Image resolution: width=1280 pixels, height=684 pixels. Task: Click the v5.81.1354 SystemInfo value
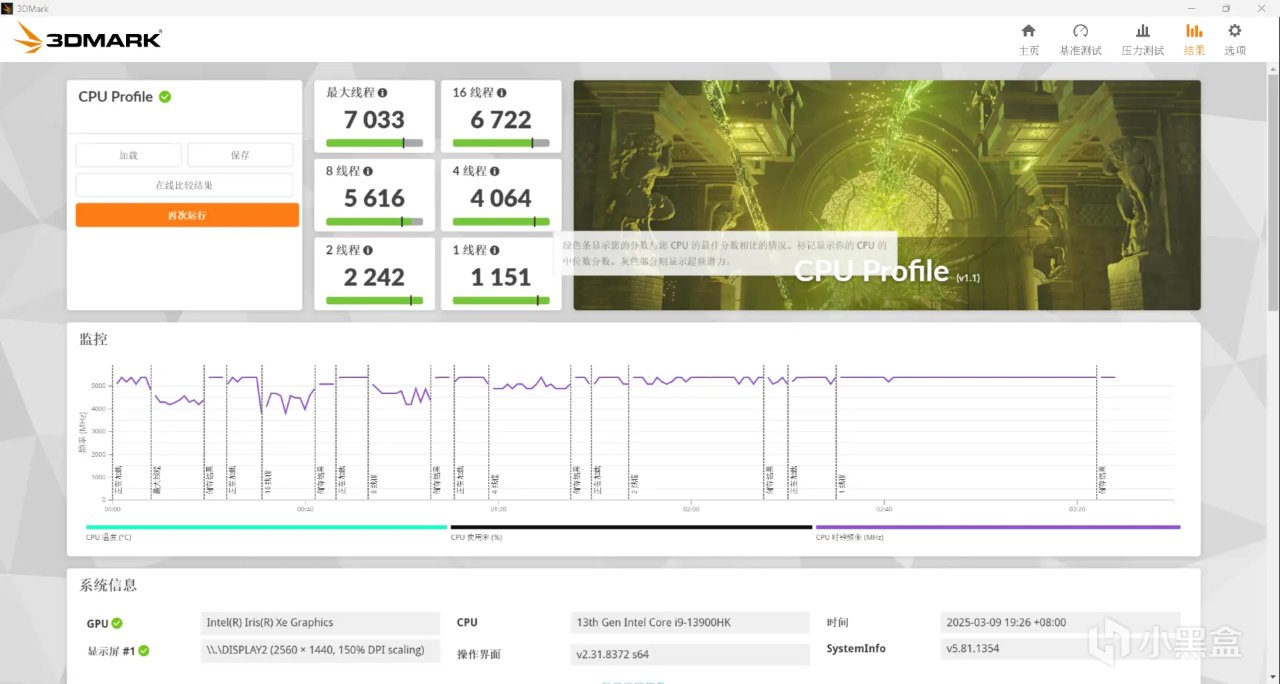point(1060,649)
